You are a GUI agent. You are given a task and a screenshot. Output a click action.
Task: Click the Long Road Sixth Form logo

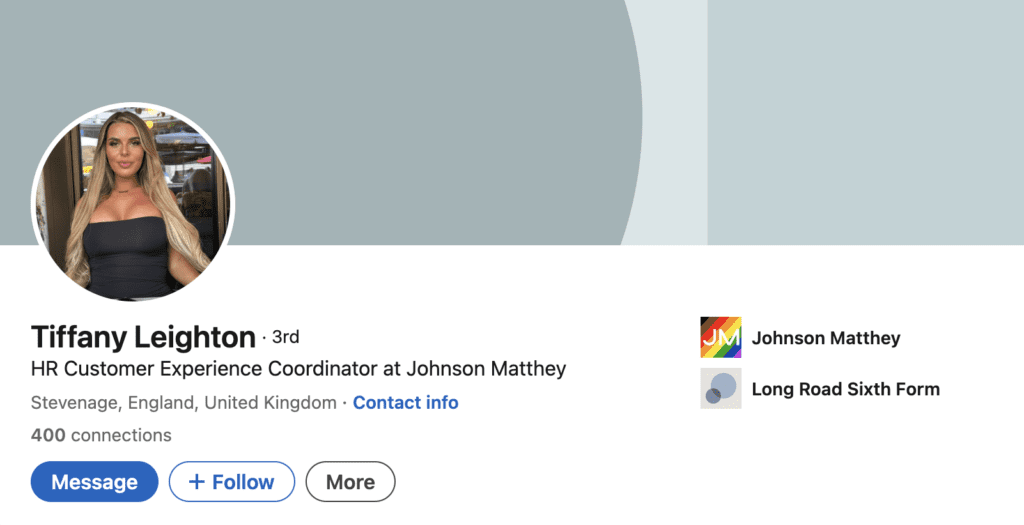point(721,389)
